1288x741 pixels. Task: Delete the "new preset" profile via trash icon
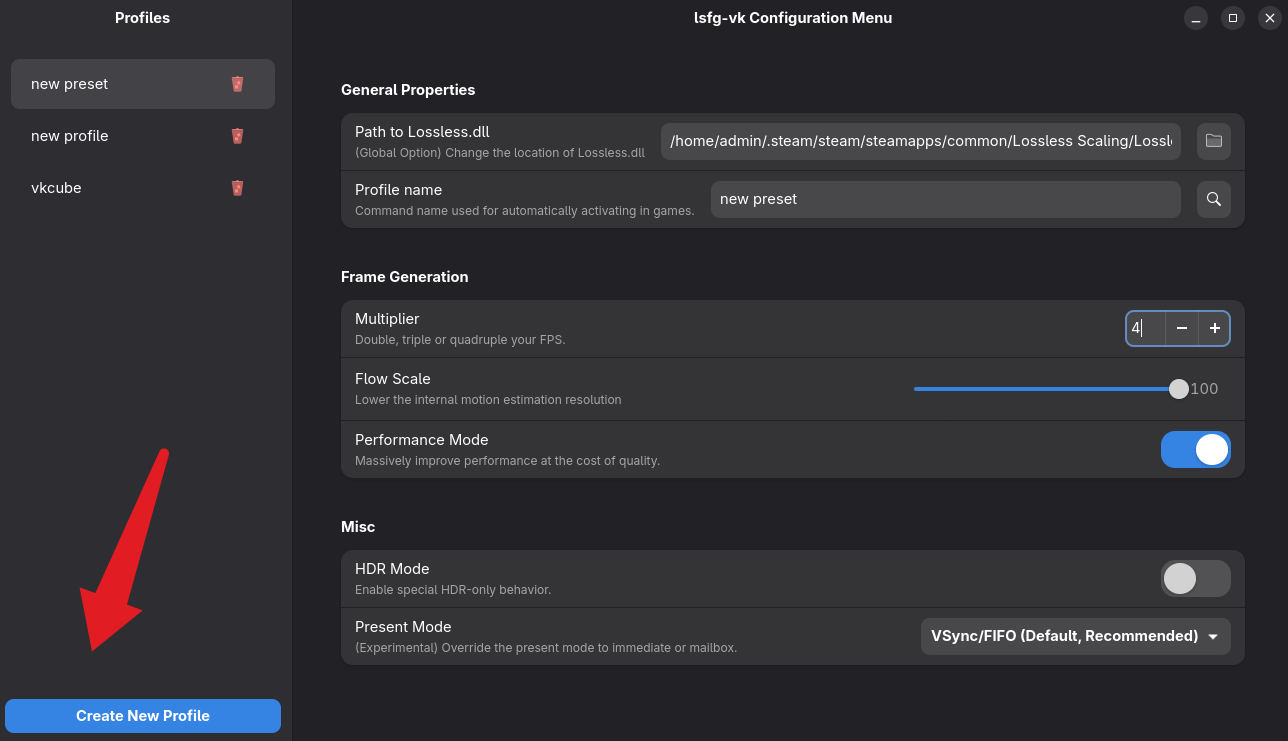coord(237,84)
